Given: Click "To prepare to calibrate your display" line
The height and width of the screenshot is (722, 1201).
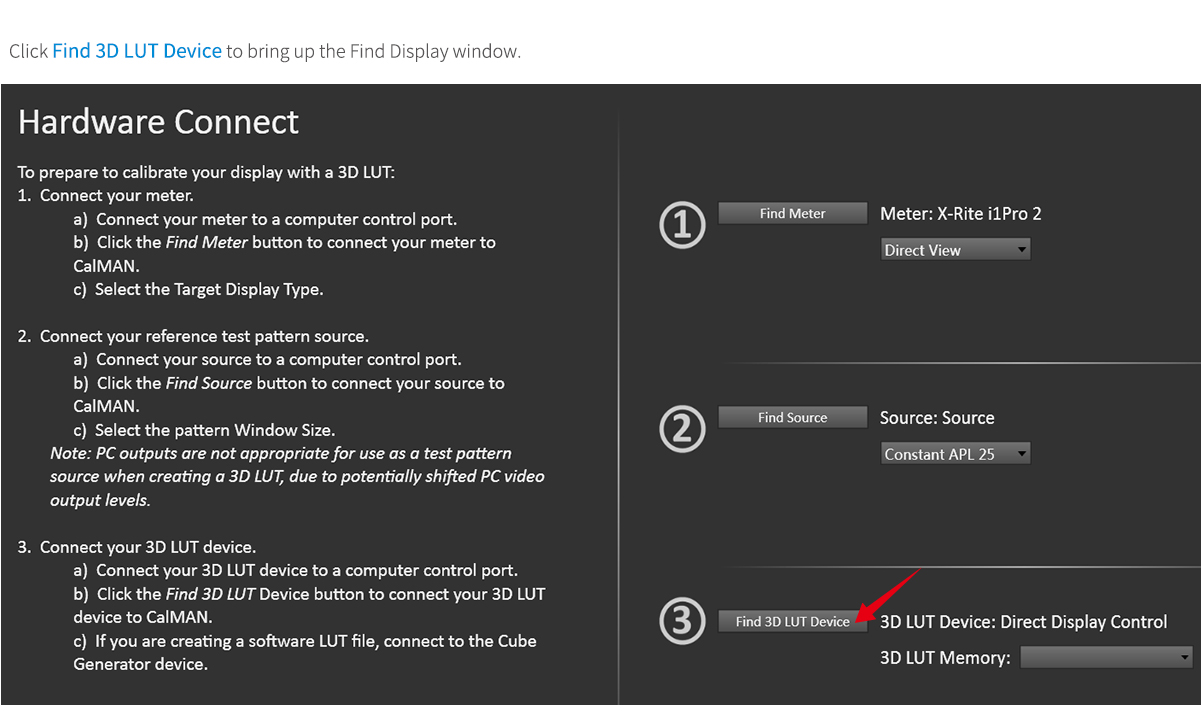Looking at the screenshot, I should [207, 172].
